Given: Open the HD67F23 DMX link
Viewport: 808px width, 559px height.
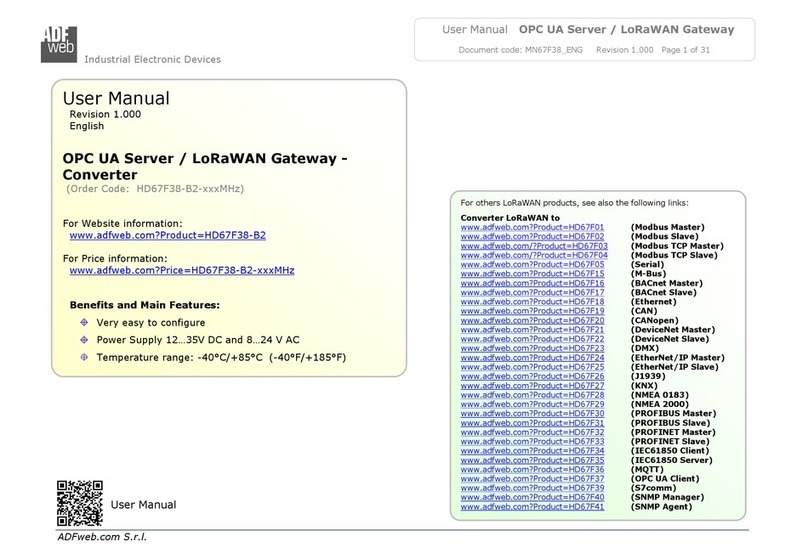Looking at the screenshot, I should point(532,348).
